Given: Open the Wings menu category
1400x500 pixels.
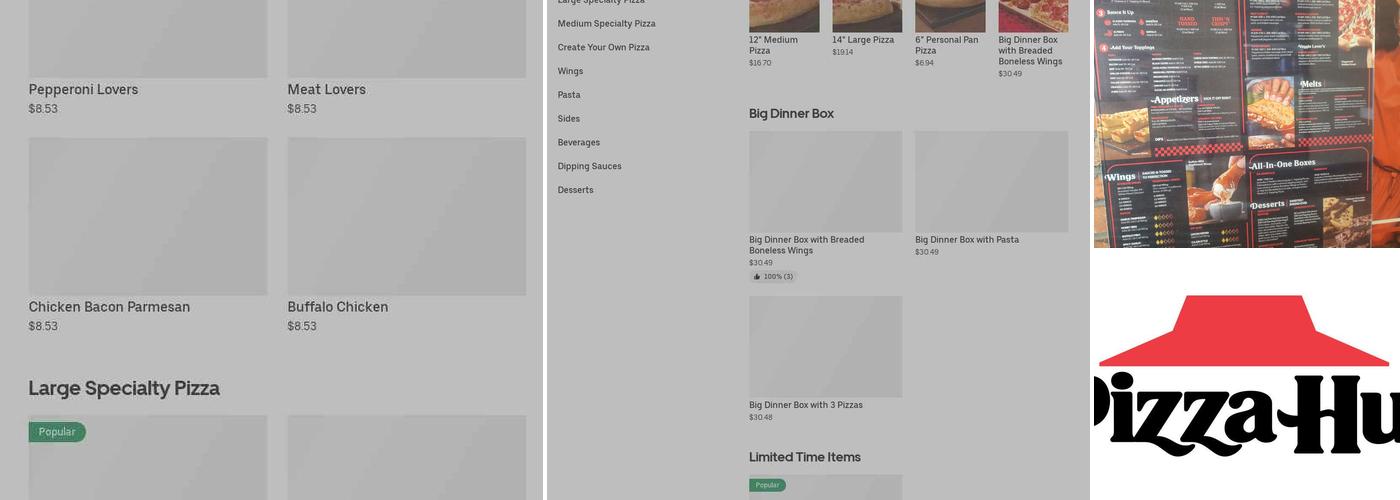Looking at the screenshot, I should 570,72.
